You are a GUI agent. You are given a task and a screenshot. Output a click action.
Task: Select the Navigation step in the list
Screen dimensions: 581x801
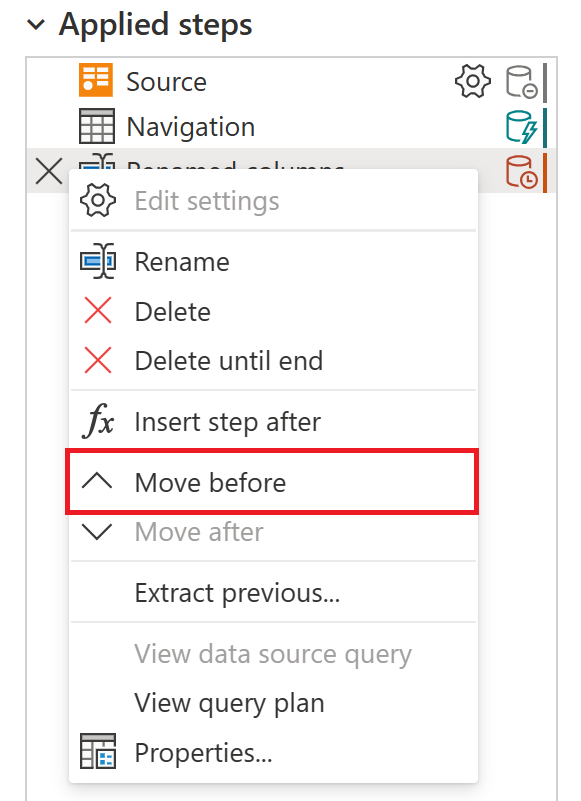click(190, 126)
